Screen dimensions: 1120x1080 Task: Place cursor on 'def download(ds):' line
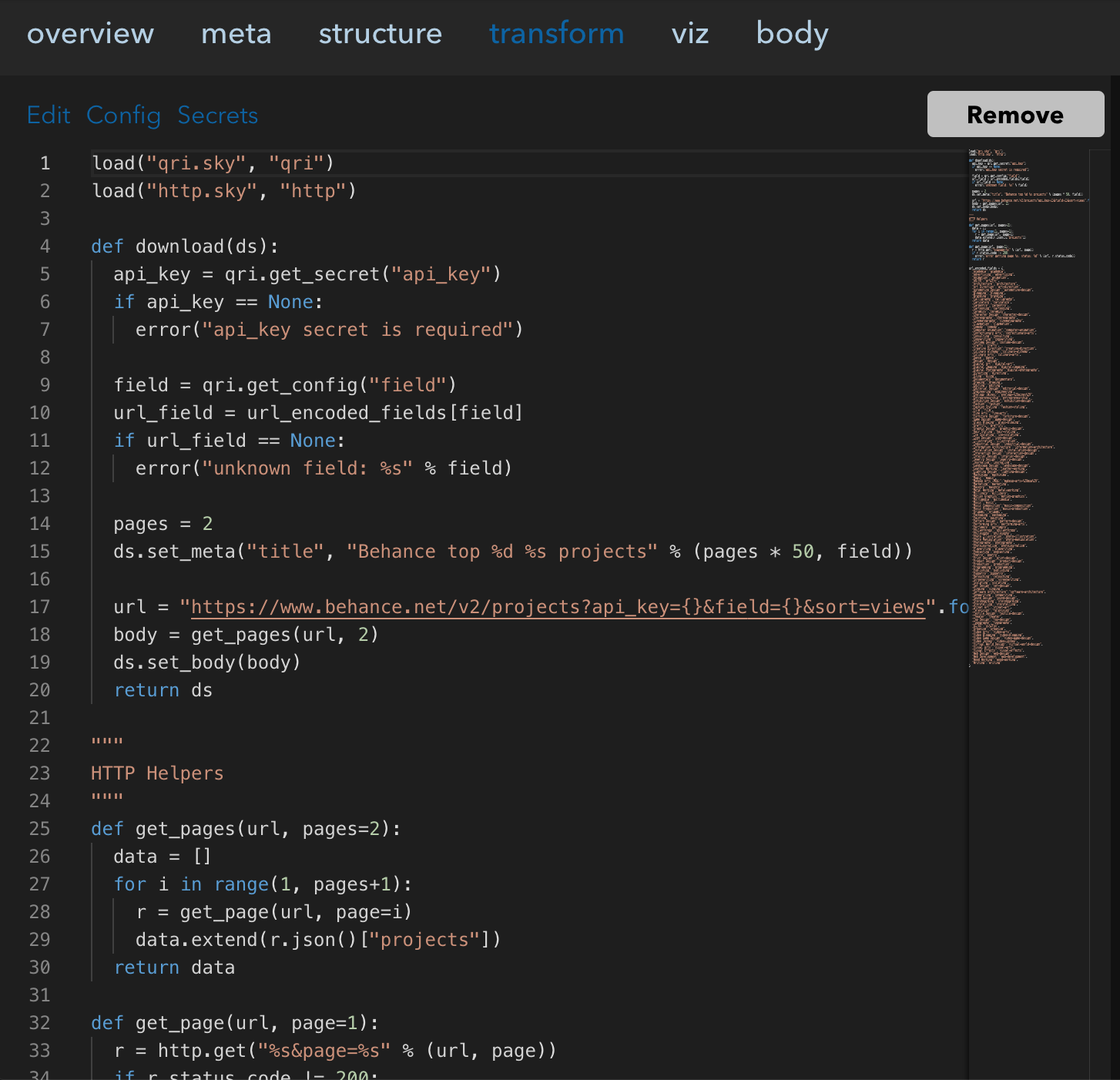pos(185,247)
